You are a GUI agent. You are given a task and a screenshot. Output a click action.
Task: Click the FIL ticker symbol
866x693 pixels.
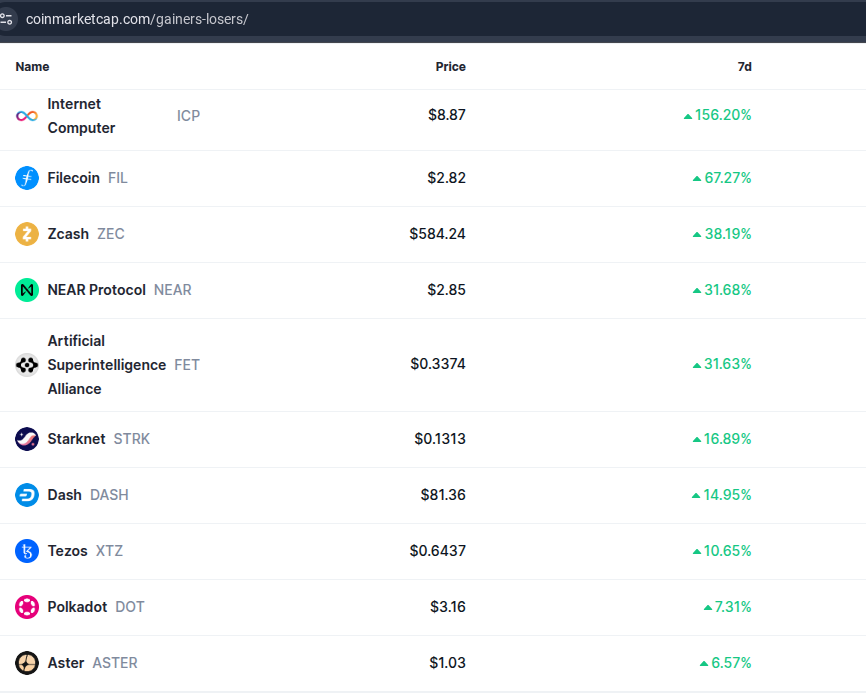click(x=118, y=178)
